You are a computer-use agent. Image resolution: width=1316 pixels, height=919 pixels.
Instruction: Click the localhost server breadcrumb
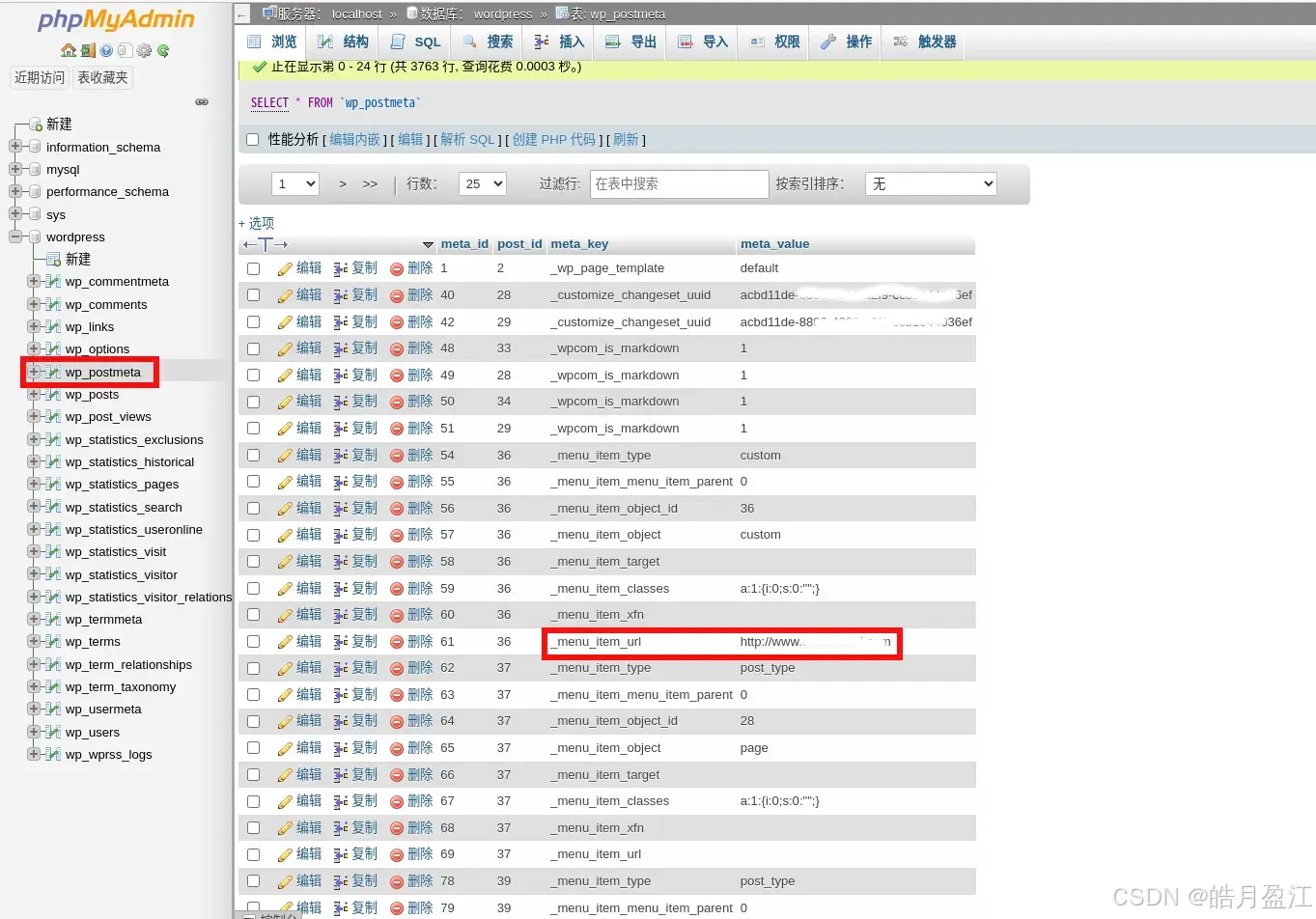pos(356,14)
